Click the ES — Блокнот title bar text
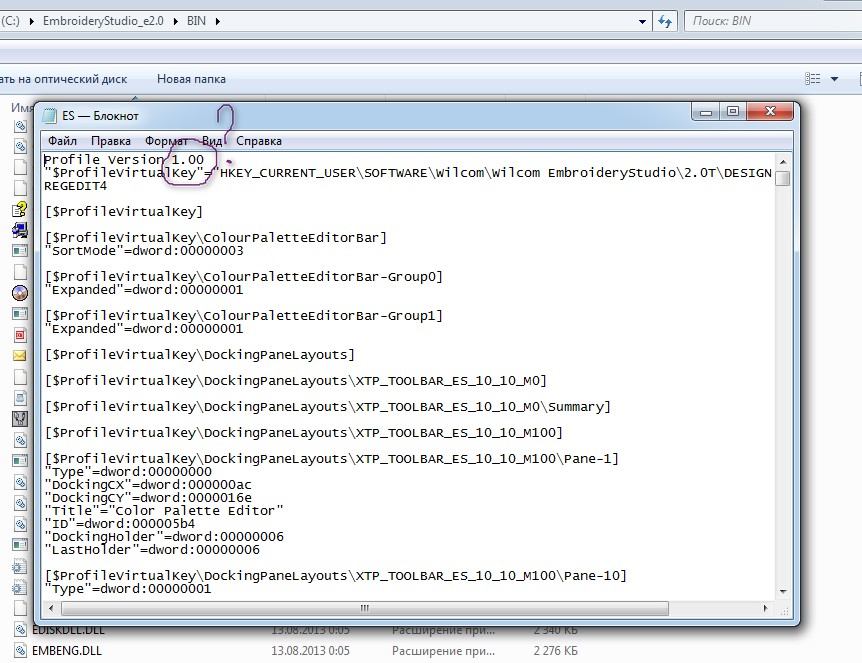Screen dimensions: 862x663 [100, 116]
